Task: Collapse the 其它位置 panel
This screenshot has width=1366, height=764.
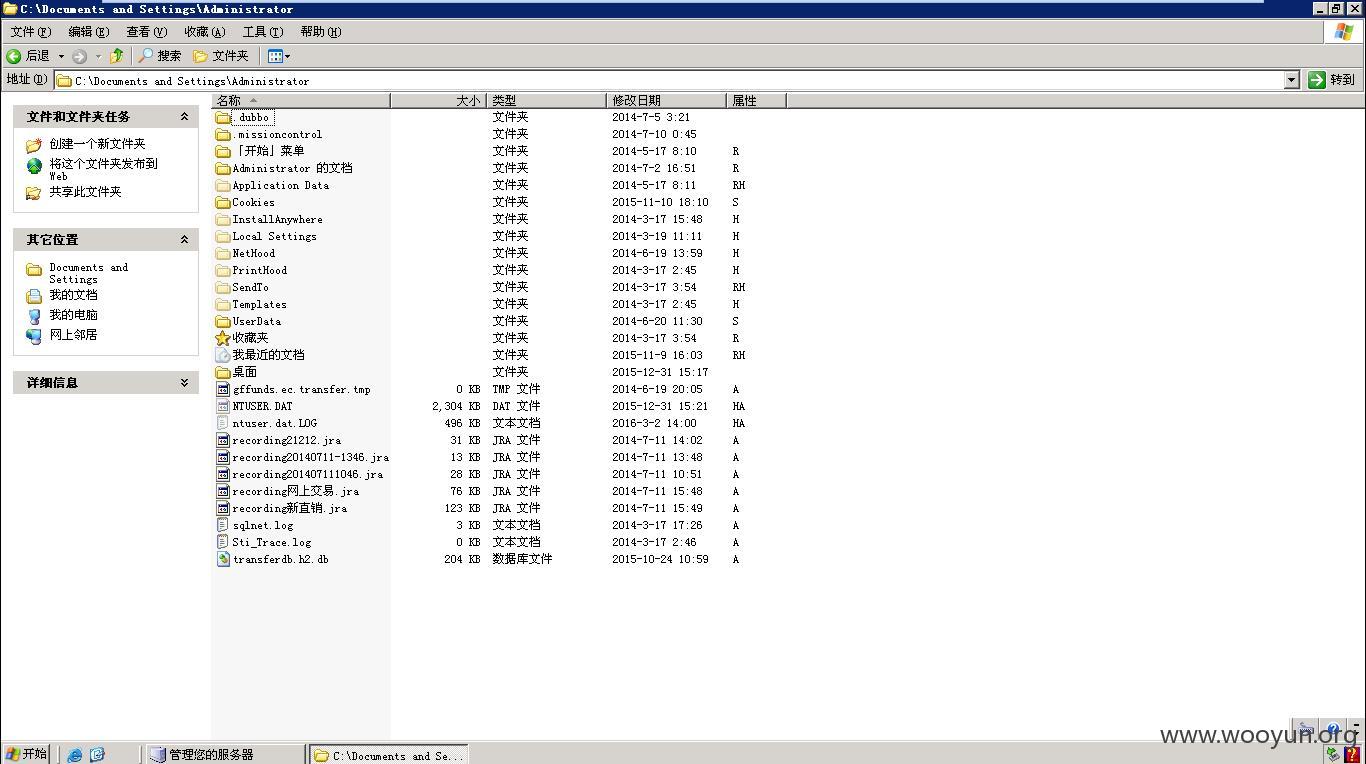Action: tap(184, 240)
